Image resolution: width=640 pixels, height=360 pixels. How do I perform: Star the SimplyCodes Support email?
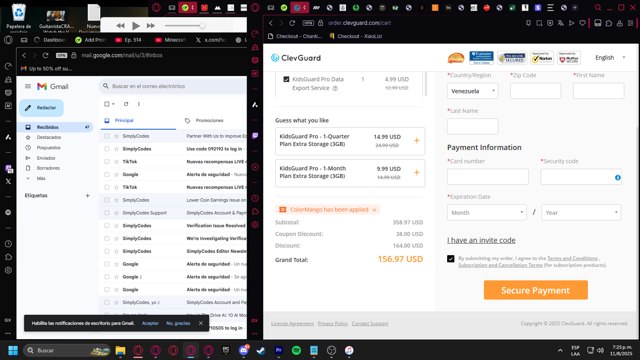(x=116, y=213)
